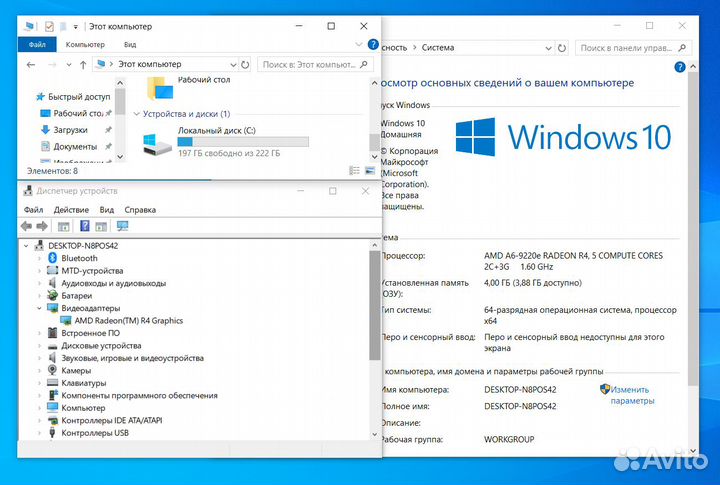This screenshot has height=485, width=720.
Task: Click the Локальный диск (C:) usage bar
Action: pyautogui.click(x=243, y=142)
